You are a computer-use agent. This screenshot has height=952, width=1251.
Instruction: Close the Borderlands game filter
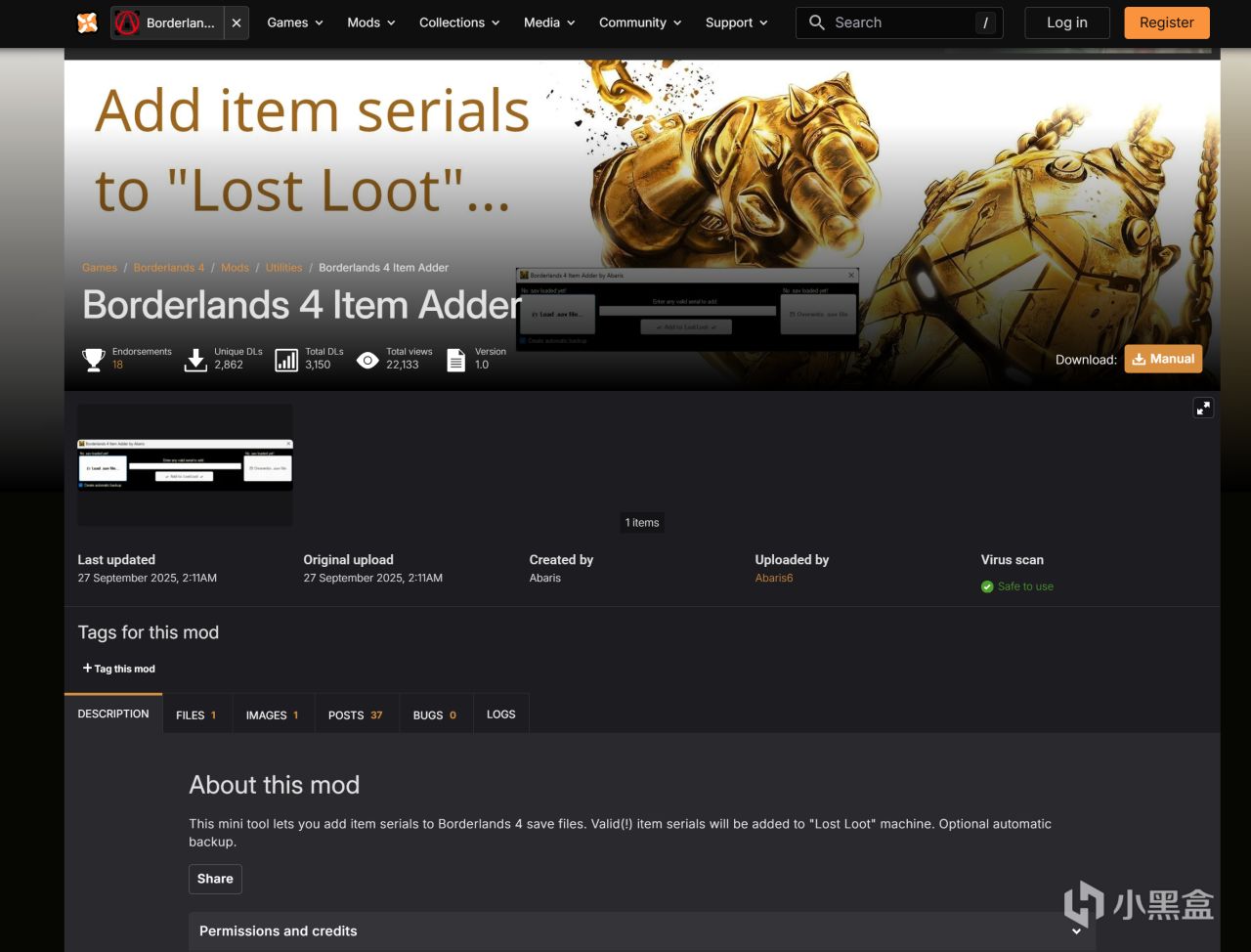point(237,22)
